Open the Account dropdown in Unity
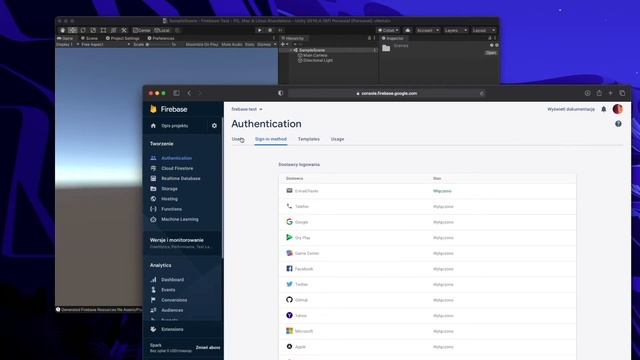The height and width of the screenshot is (360, 640). pos(427,30)
